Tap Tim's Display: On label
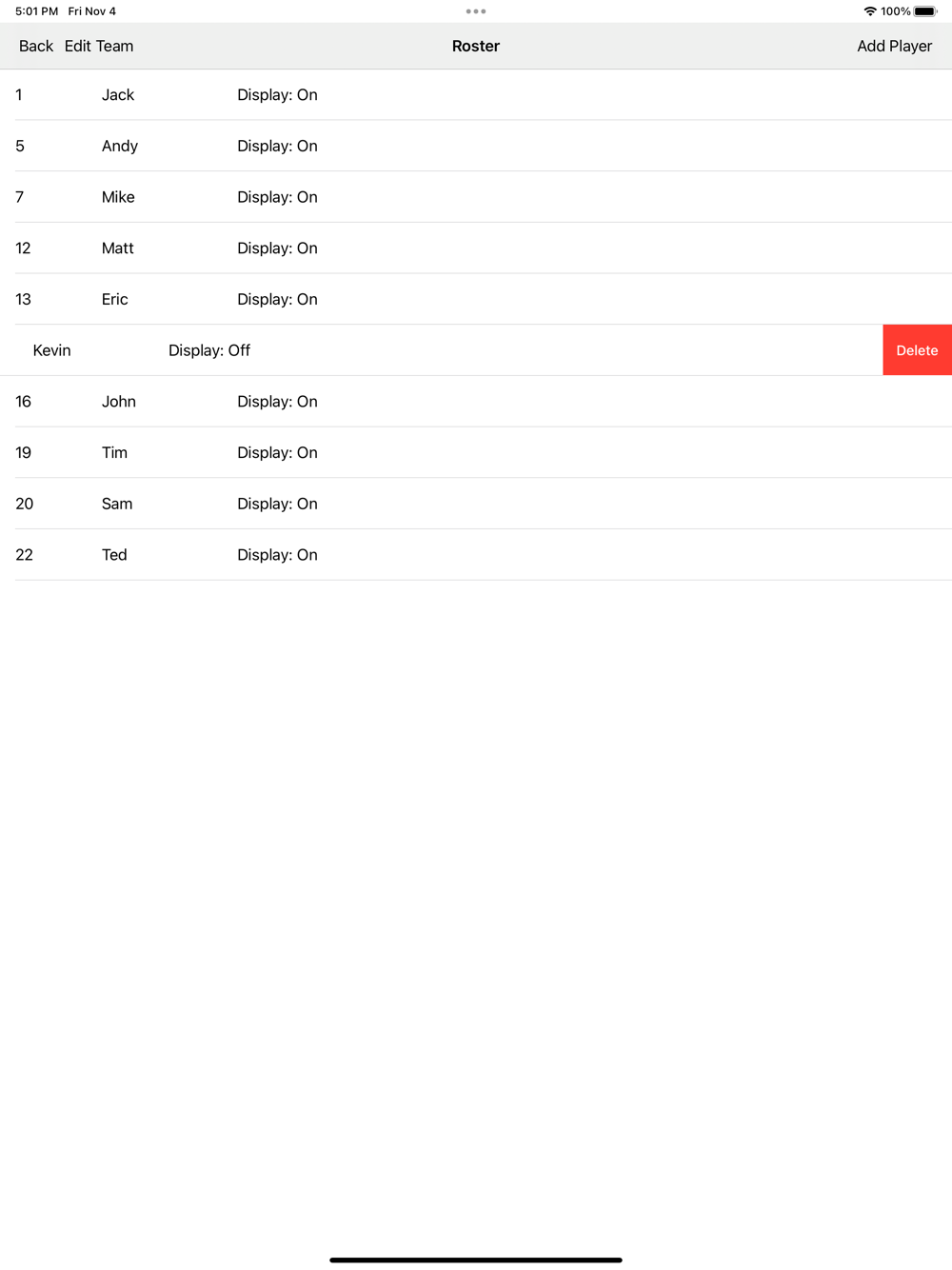Viewport: 952px width, 1270px height. 277,452
